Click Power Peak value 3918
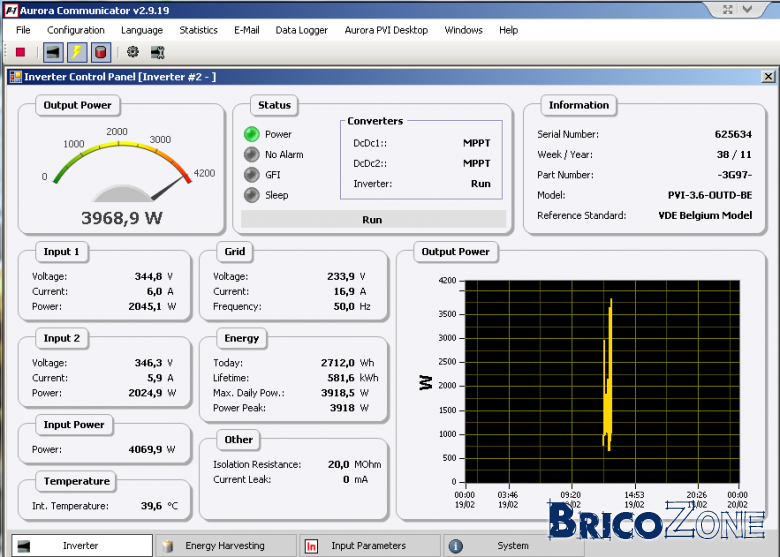780x557 pixels. click(342, 408)
